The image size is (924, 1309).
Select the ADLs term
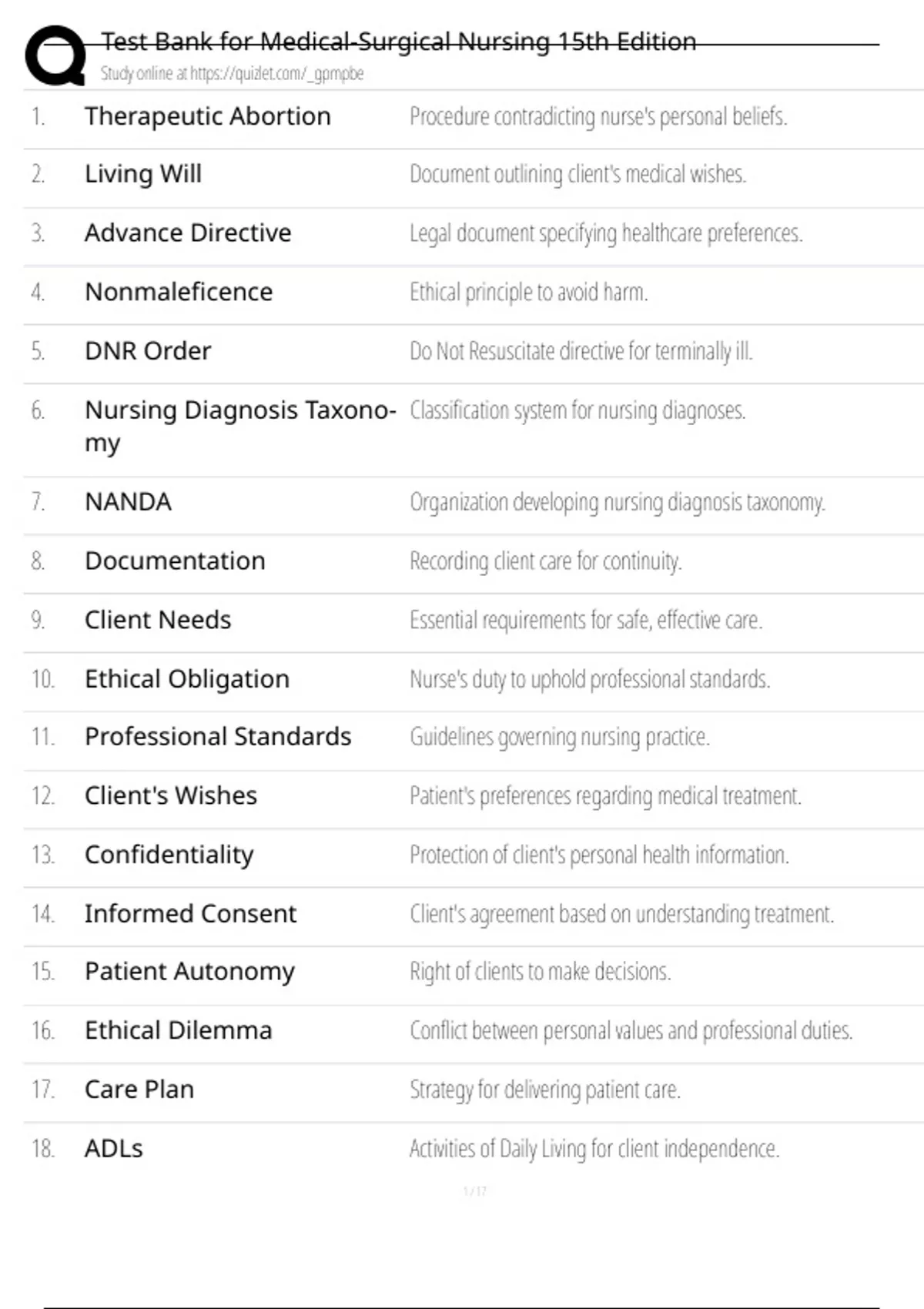click(114, 1149)
